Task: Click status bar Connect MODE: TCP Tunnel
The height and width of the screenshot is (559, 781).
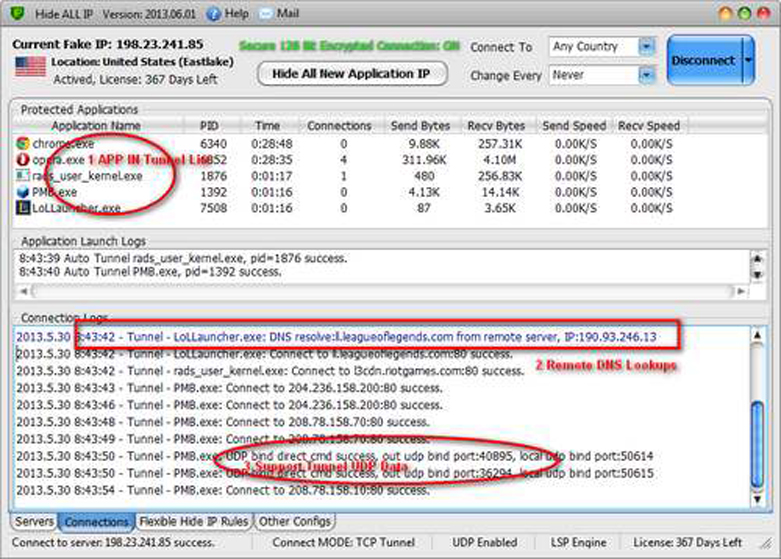Action: (x=343, y=543)
